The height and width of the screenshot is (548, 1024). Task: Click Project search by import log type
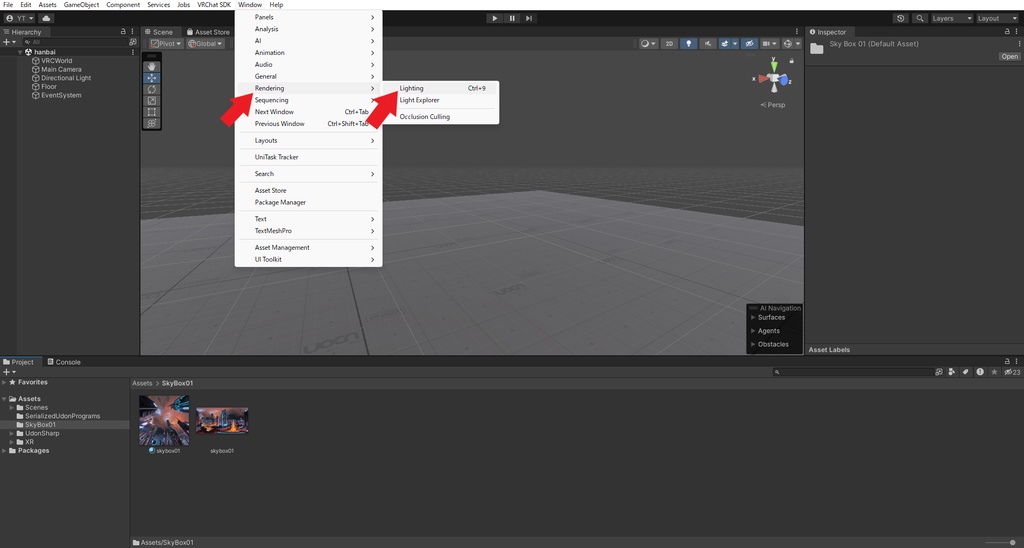tap(980, 372)
